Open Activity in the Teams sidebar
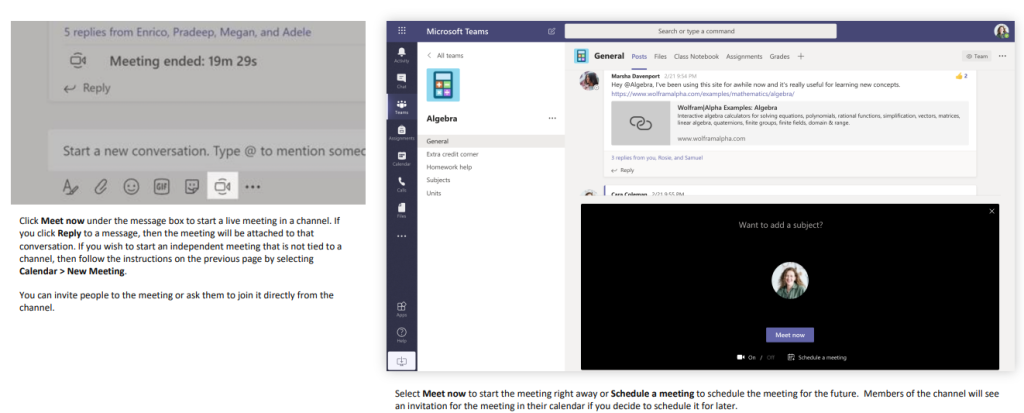 coord(401,54)
